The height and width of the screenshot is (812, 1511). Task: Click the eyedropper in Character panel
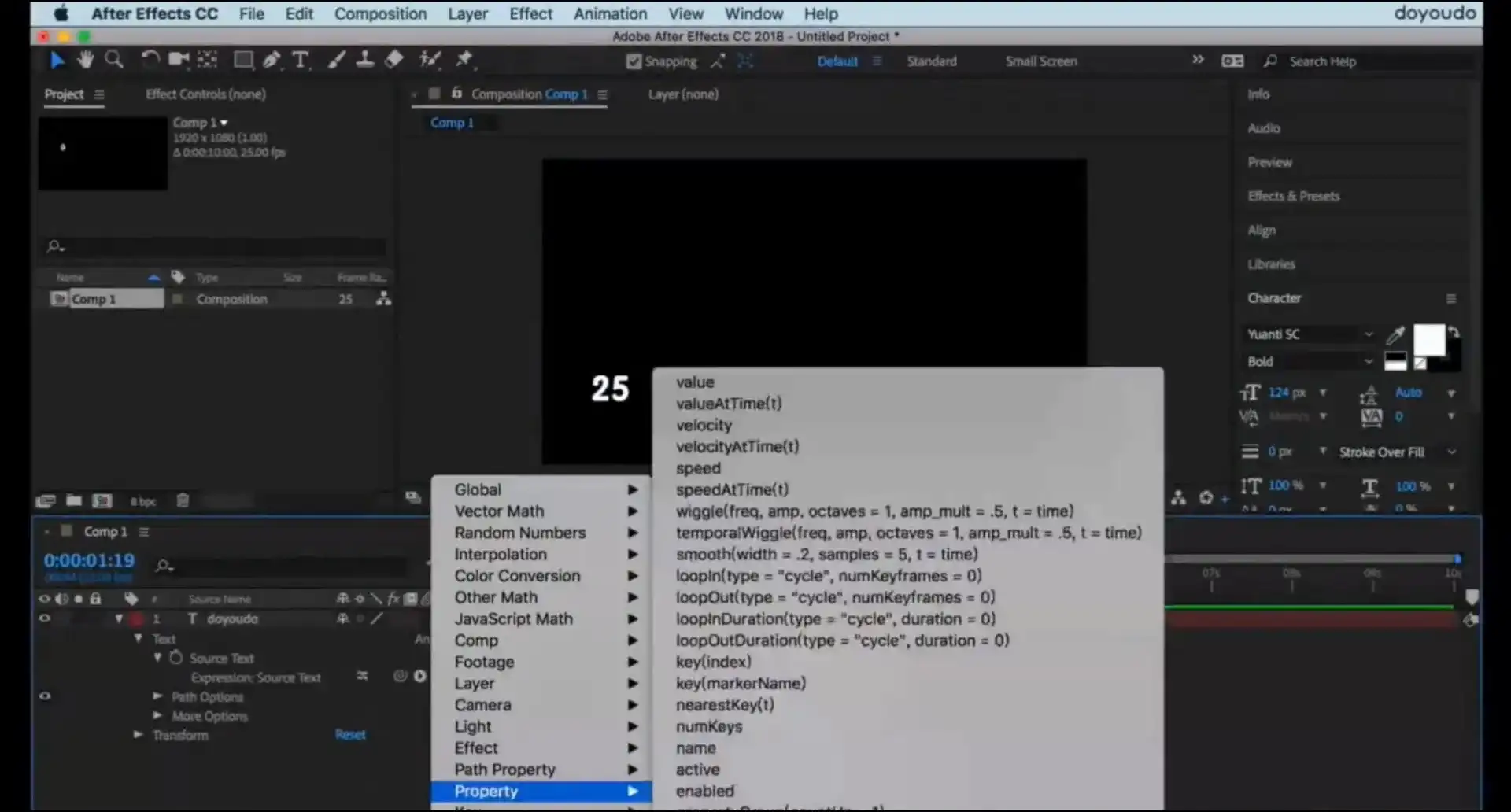[1395, 336]
